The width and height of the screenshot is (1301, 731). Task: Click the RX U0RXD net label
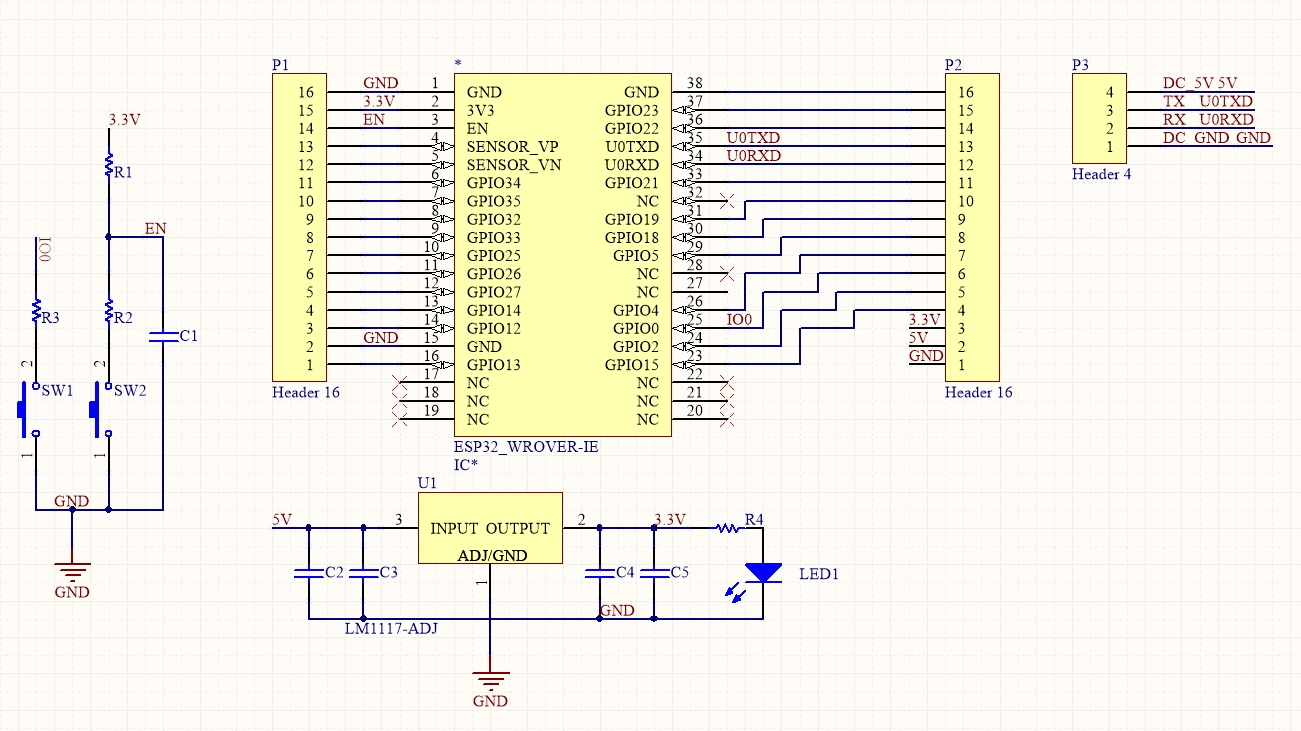tap(1208, 119)
